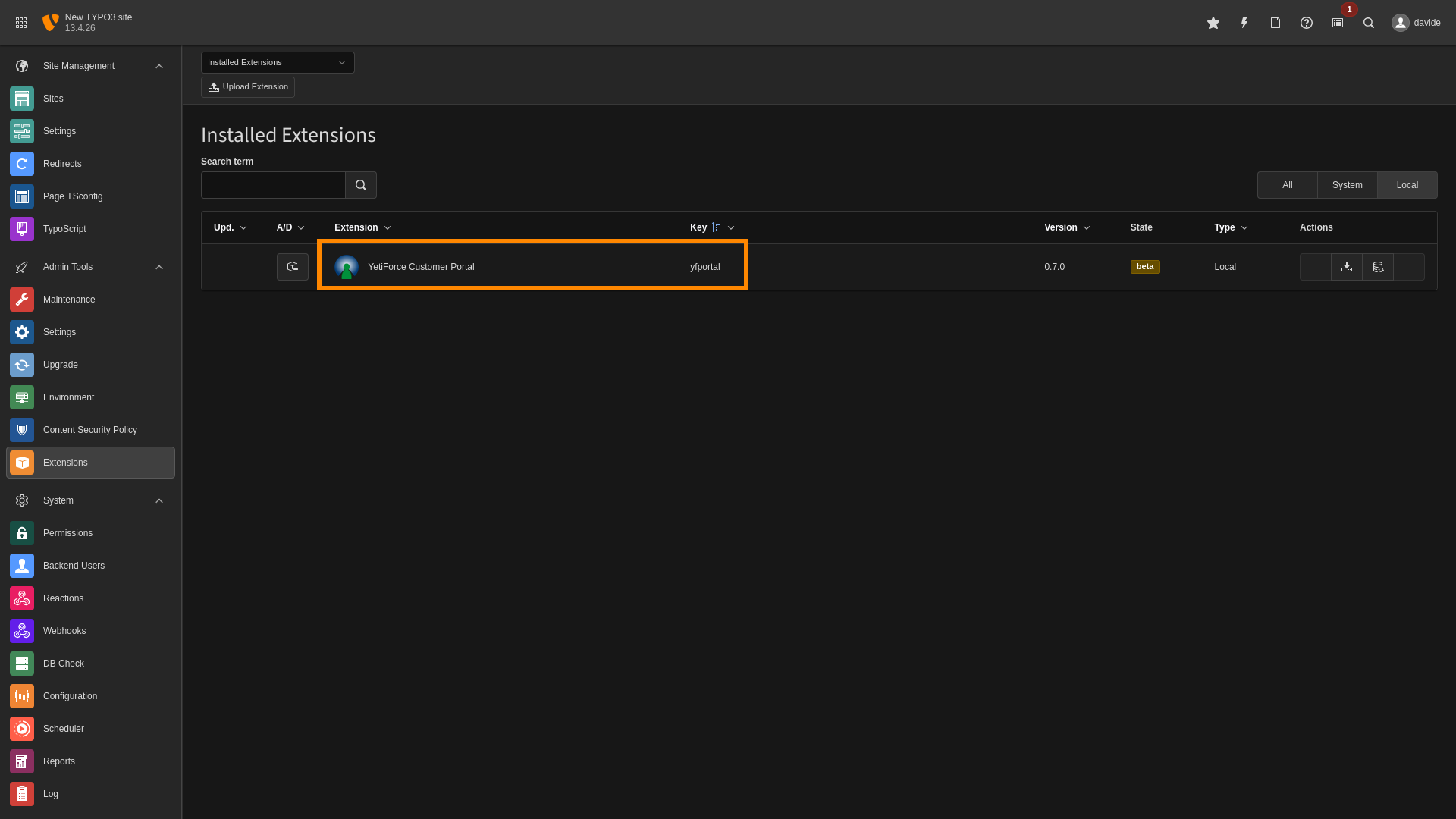
Task: Open the Scheduler module
Action: point(64,729)
